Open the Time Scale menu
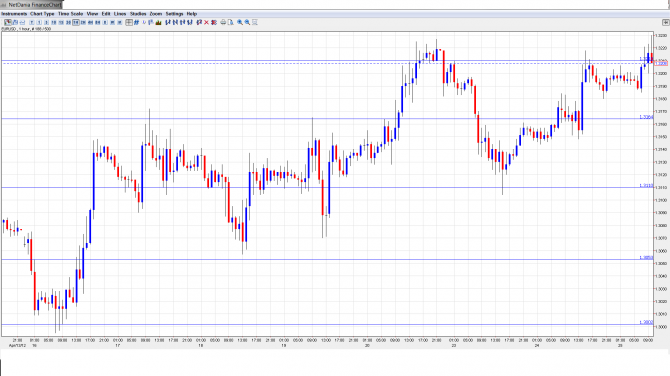 point(71,14)
